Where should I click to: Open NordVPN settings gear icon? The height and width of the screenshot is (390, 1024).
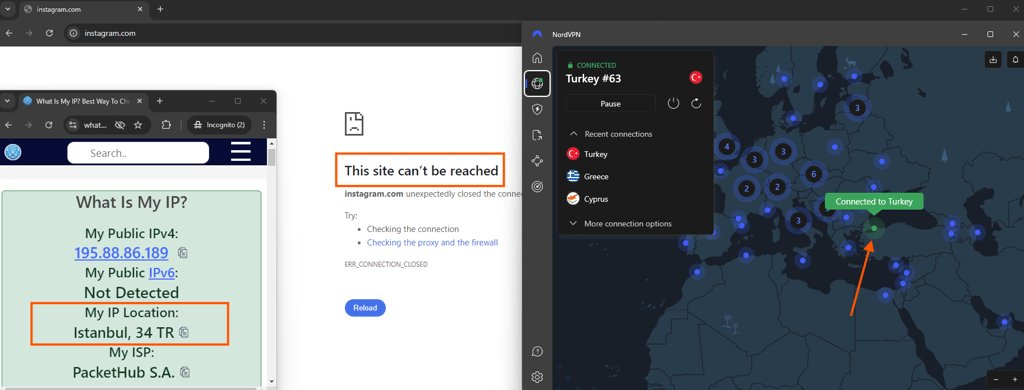coord(537,377)
